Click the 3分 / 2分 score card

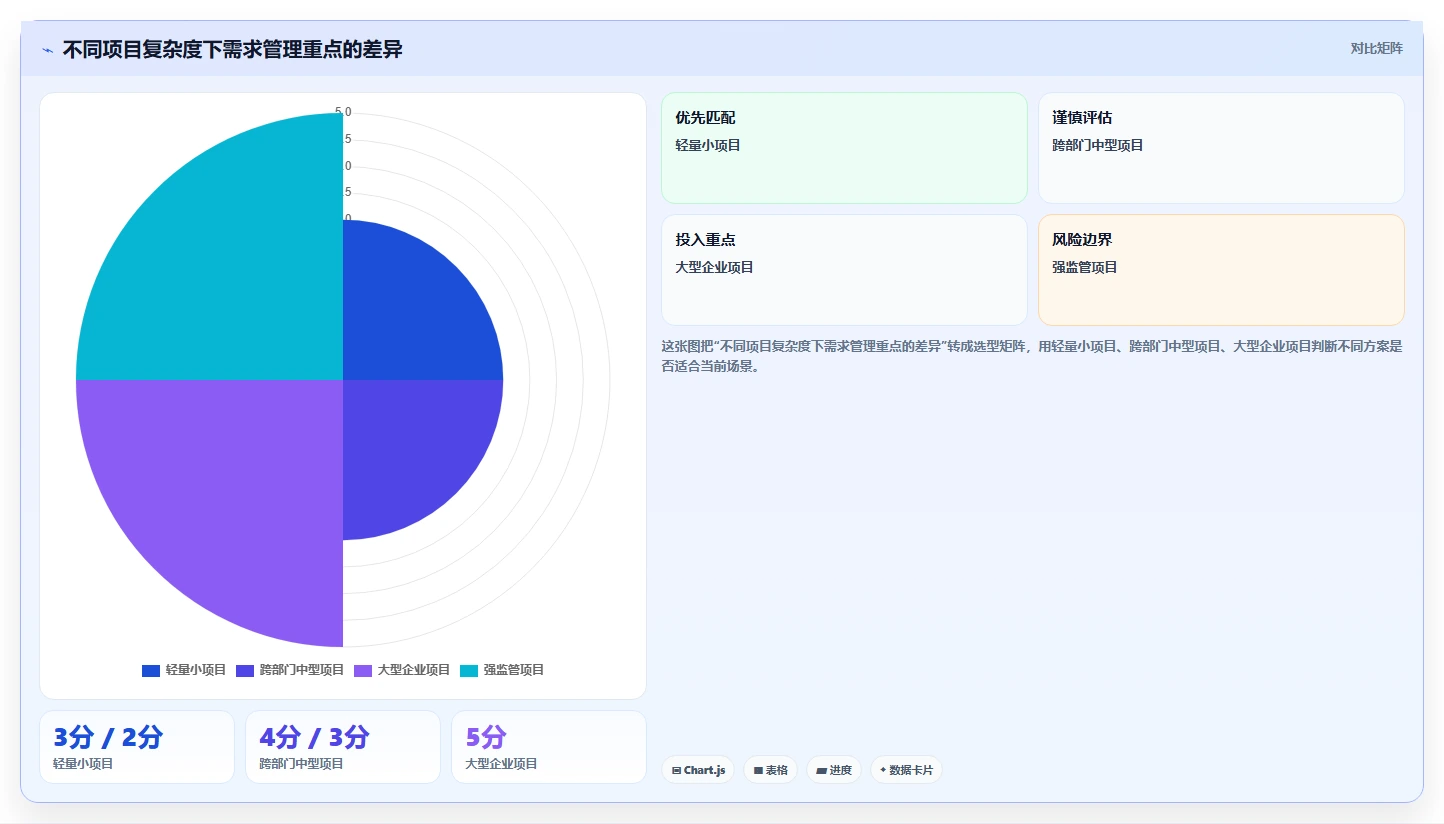pos(137,747)
